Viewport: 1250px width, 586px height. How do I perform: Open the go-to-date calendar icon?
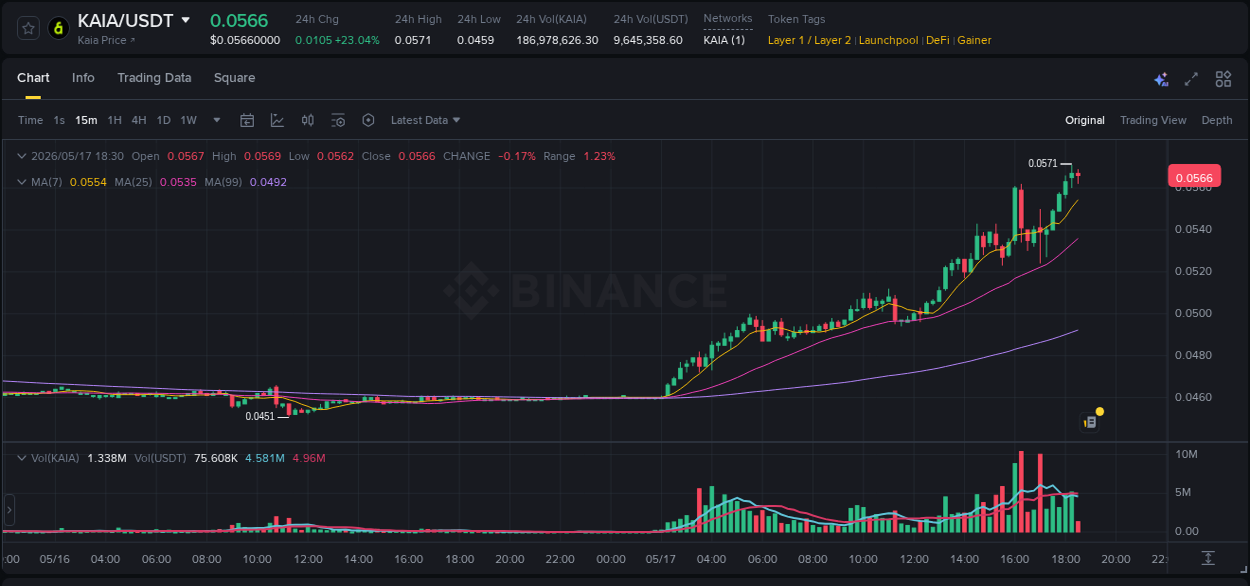pos(247,120)
